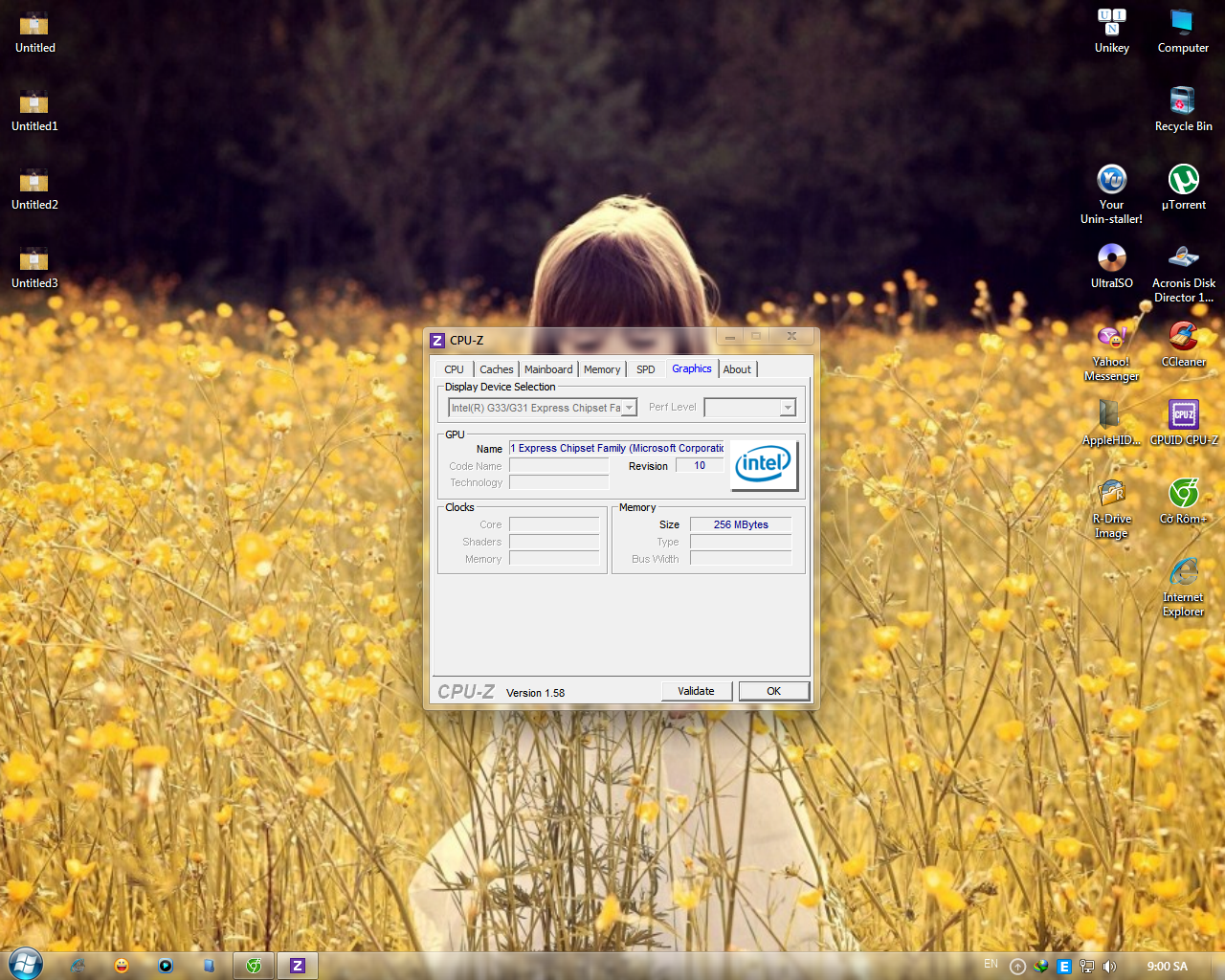Click Yahoo Messenger smiley taskbar icon
Viewport: 1225px width, 980px height.
(122, 966)
